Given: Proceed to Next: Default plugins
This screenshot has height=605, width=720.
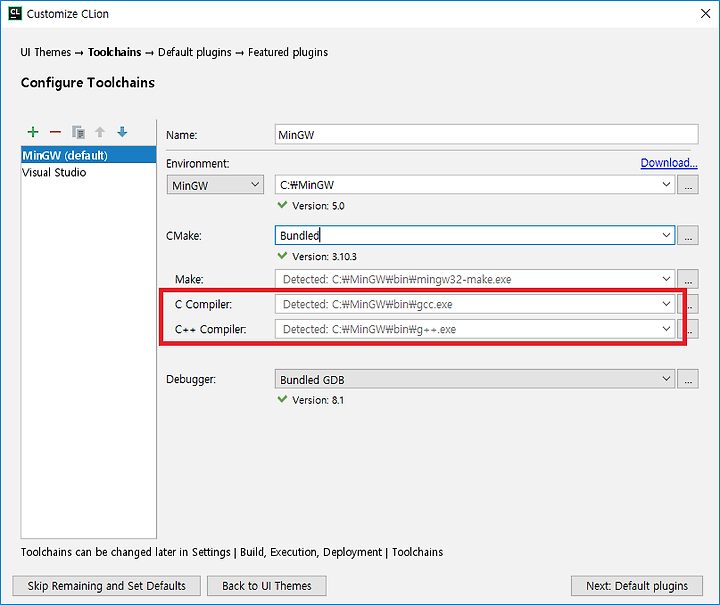Looking at the screenshot, I should click(637, 586).
